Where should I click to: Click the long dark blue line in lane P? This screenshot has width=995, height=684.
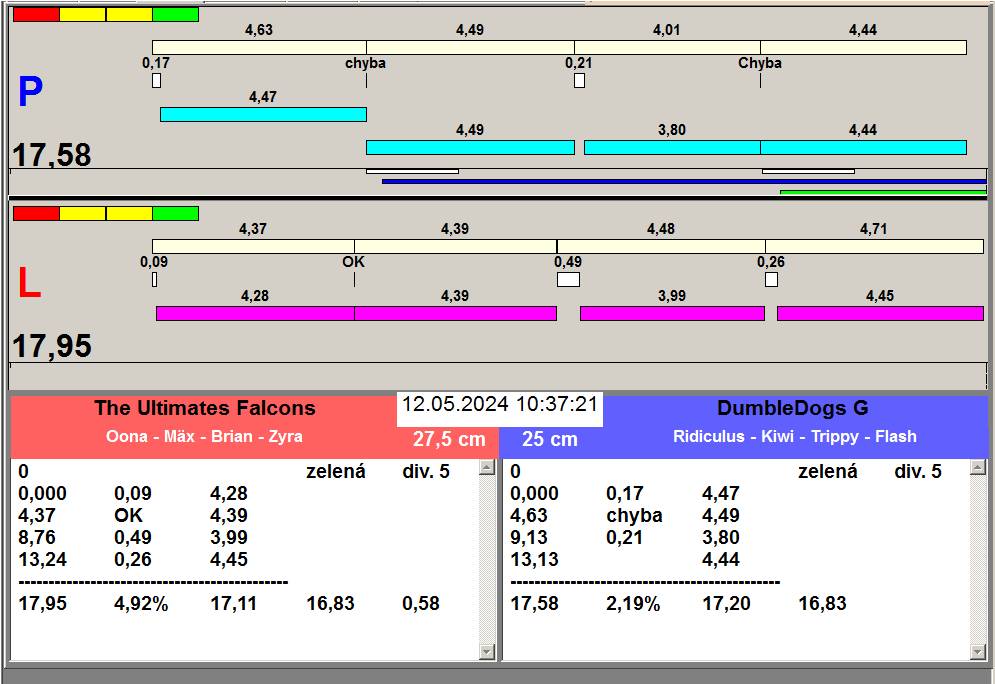[684, 181]
